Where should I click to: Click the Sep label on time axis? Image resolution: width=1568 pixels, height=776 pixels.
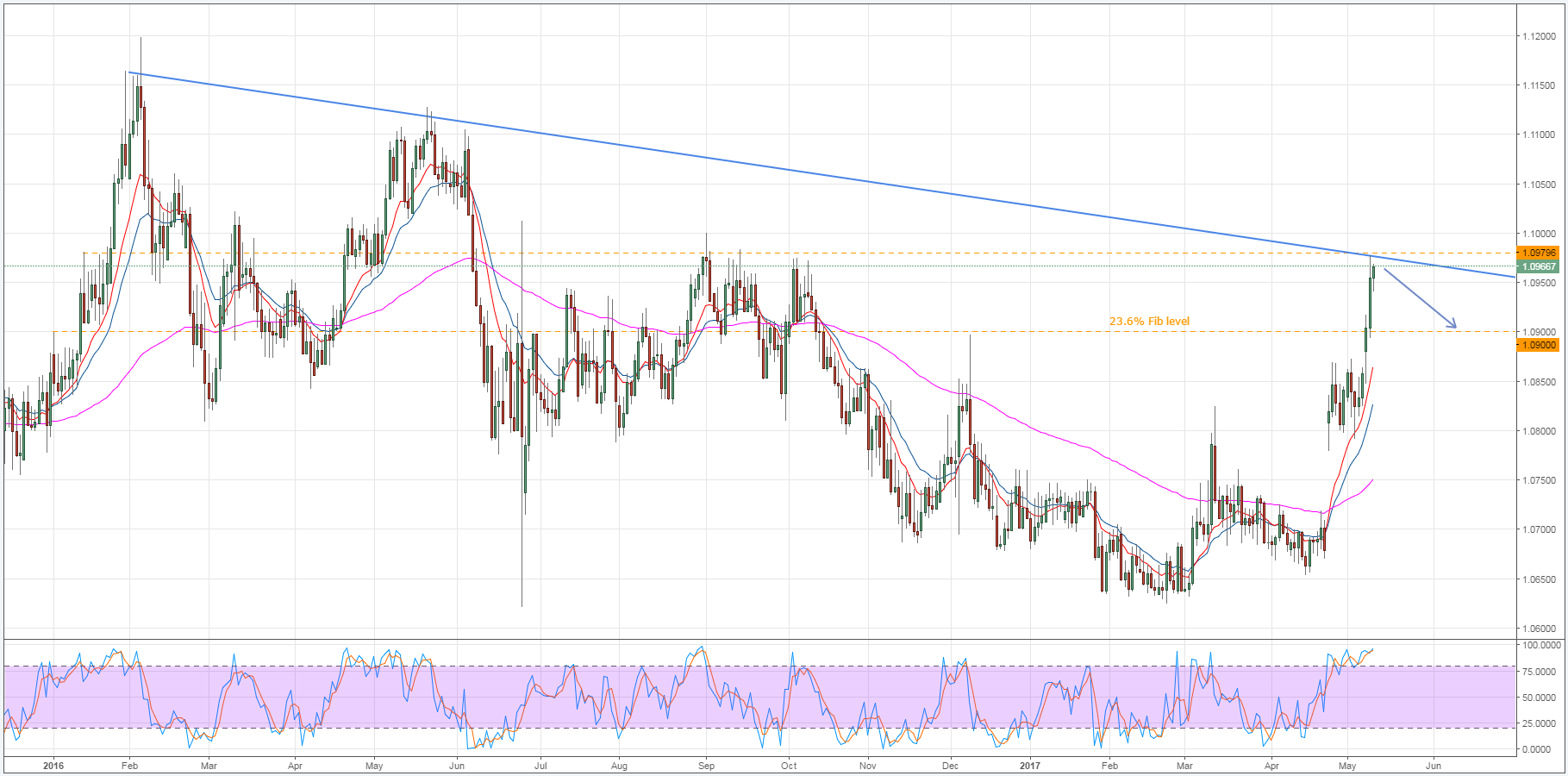[706, 766]
